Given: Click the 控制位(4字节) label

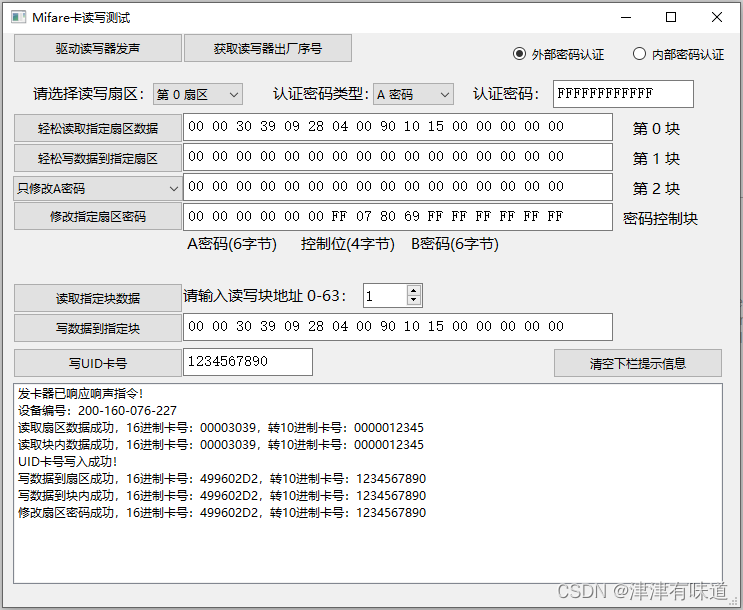Looking at the screenshot, I should (347, 244).
